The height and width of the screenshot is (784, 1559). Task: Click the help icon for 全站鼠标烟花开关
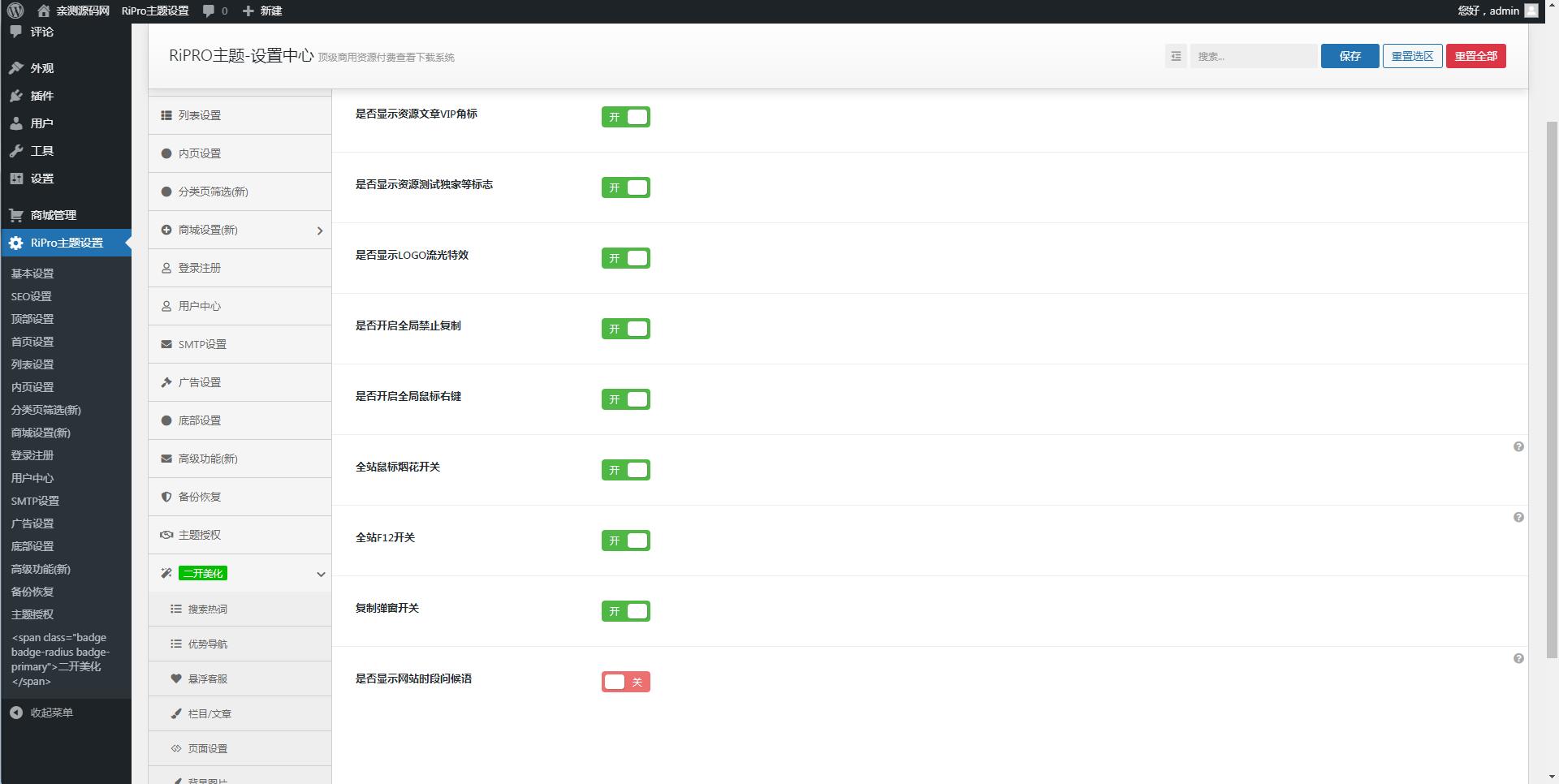click(1518, 447)
